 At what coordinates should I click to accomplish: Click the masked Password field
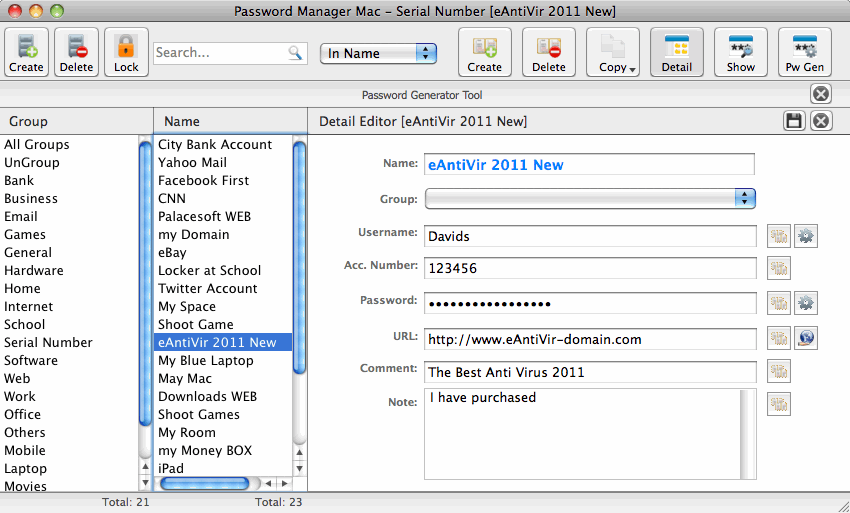click(590, 303)
